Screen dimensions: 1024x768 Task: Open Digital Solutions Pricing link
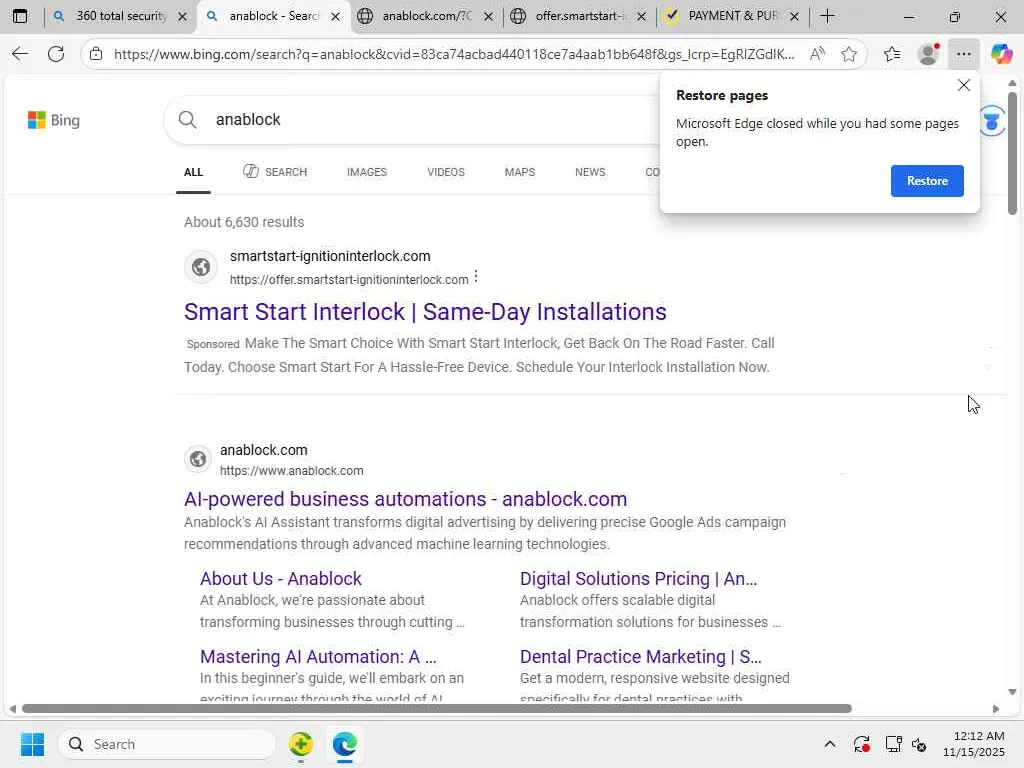pos(638,579)
